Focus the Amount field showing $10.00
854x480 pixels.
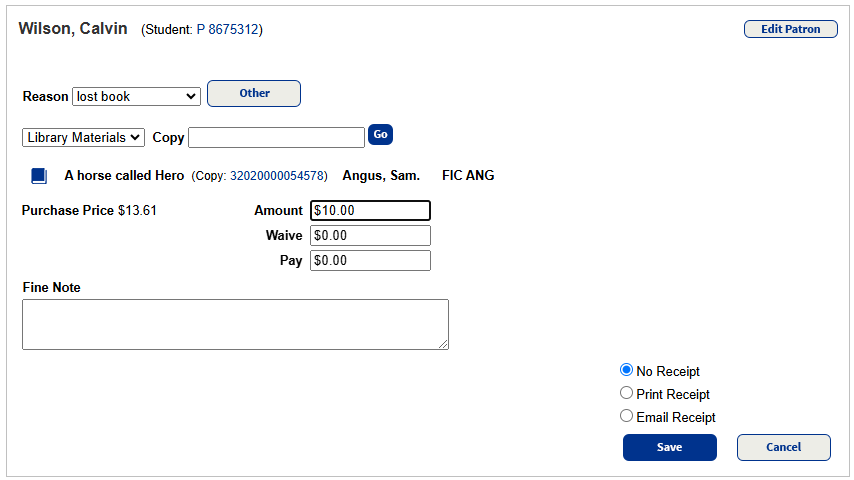pyautogui.click(x=370, y=210)
